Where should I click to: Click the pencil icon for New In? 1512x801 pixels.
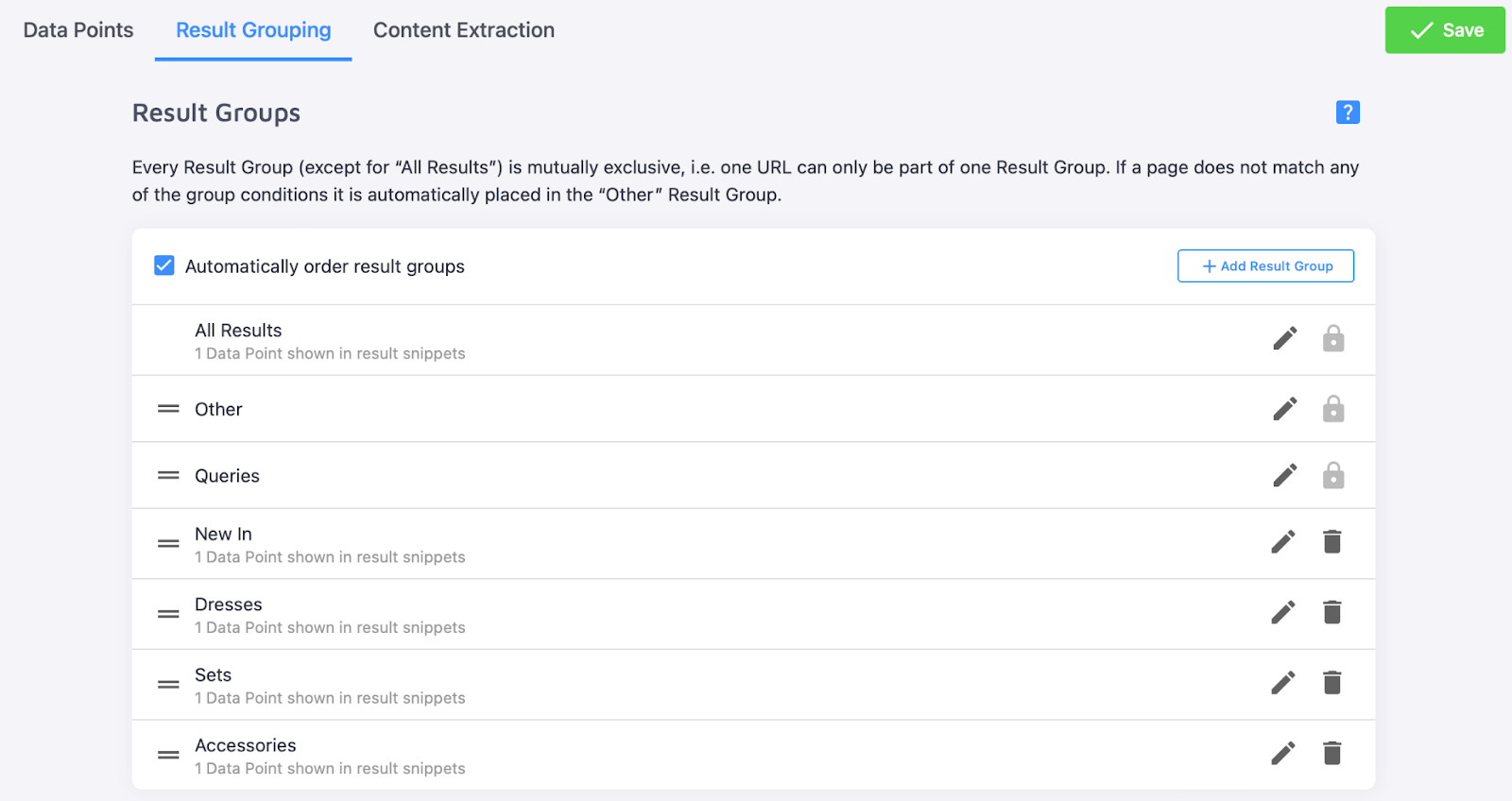point(1282,542)
